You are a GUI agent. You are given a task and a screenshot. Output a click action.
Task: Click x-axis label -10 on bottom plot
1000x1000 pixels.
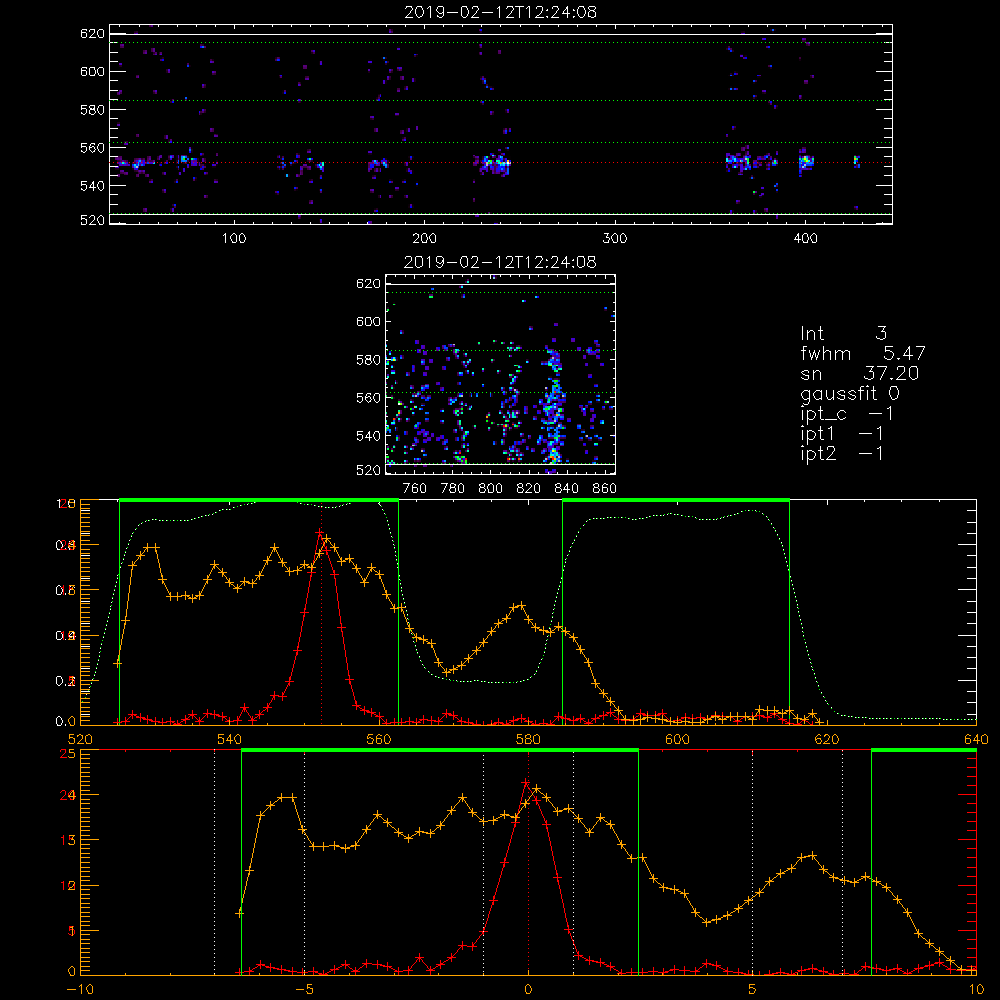pyautogui.click(x=80, y=990)
